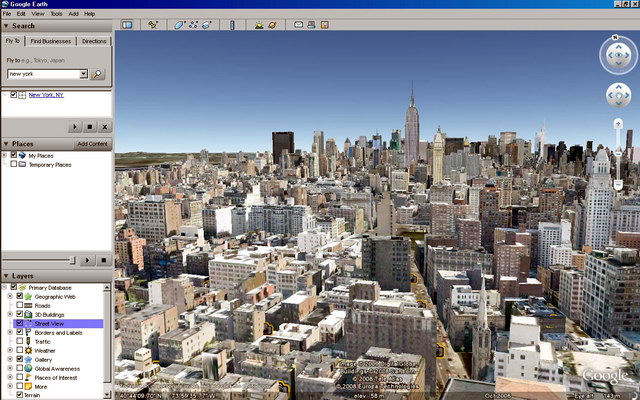Viewport: 640px width, 400px height.
Task: Switch to the Directions tab
Action: point(94,41)
